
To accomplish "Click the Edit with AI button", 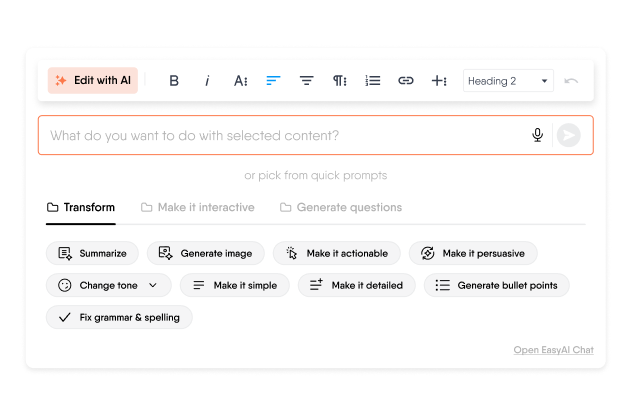I will [93, 81].
